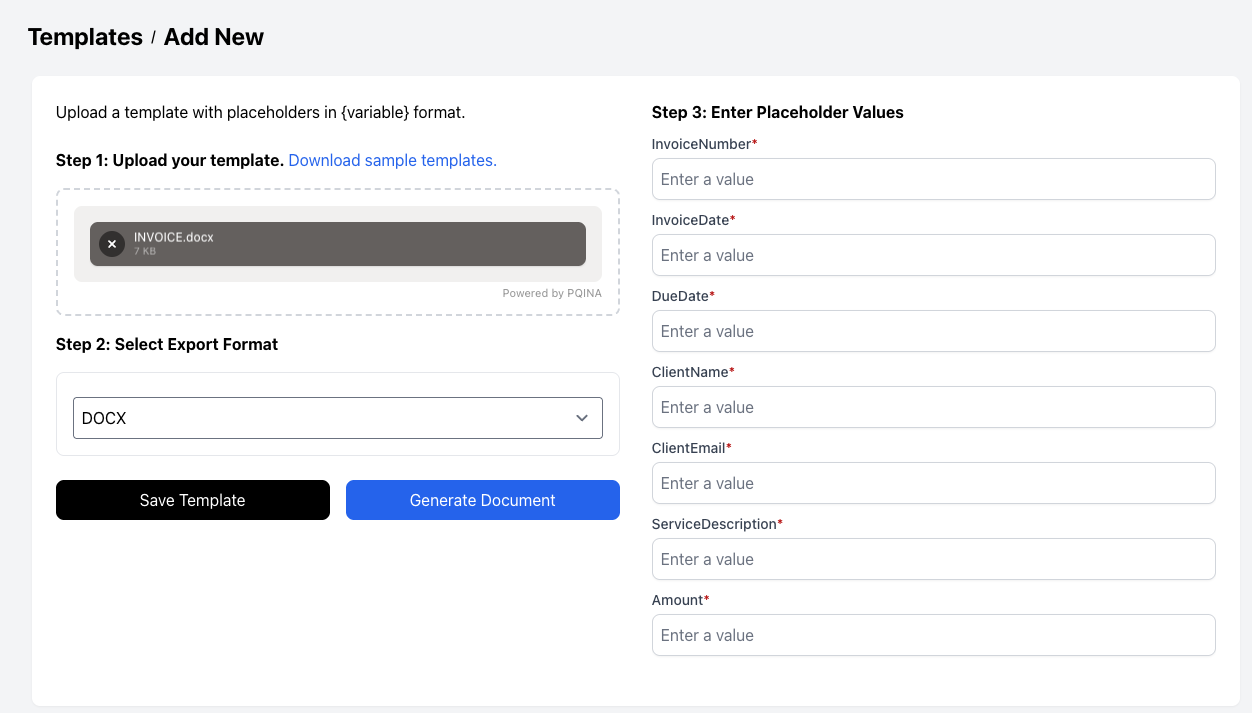Click the Powered by PQINA label
Image resolution: width=1252 pixels, height=713 pixels.
coord(551,293)
